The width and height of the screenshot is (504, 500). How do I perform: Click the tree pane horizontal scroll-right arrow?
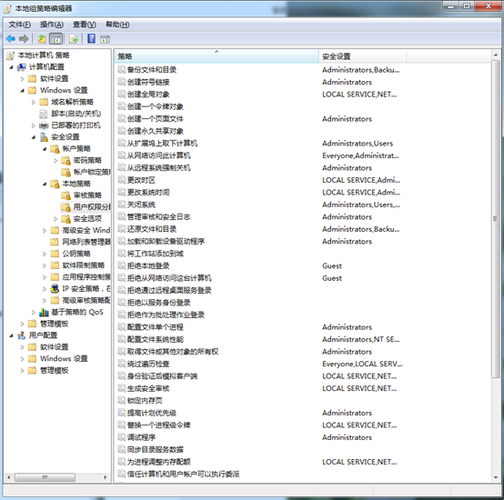105,477
